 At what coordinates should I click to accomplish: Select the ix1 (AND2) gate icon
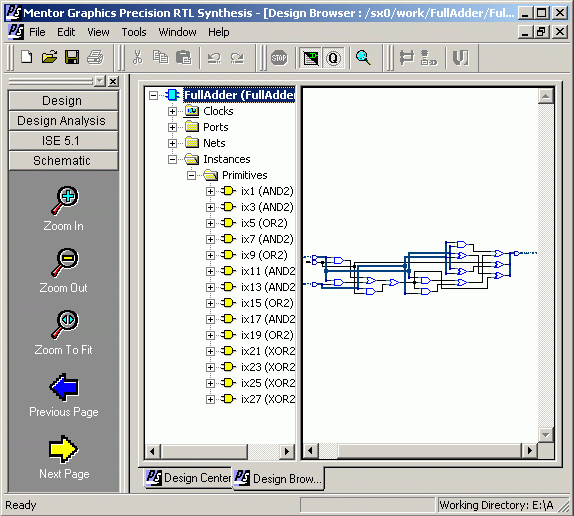pyautogui.click(x=228, y=191)
